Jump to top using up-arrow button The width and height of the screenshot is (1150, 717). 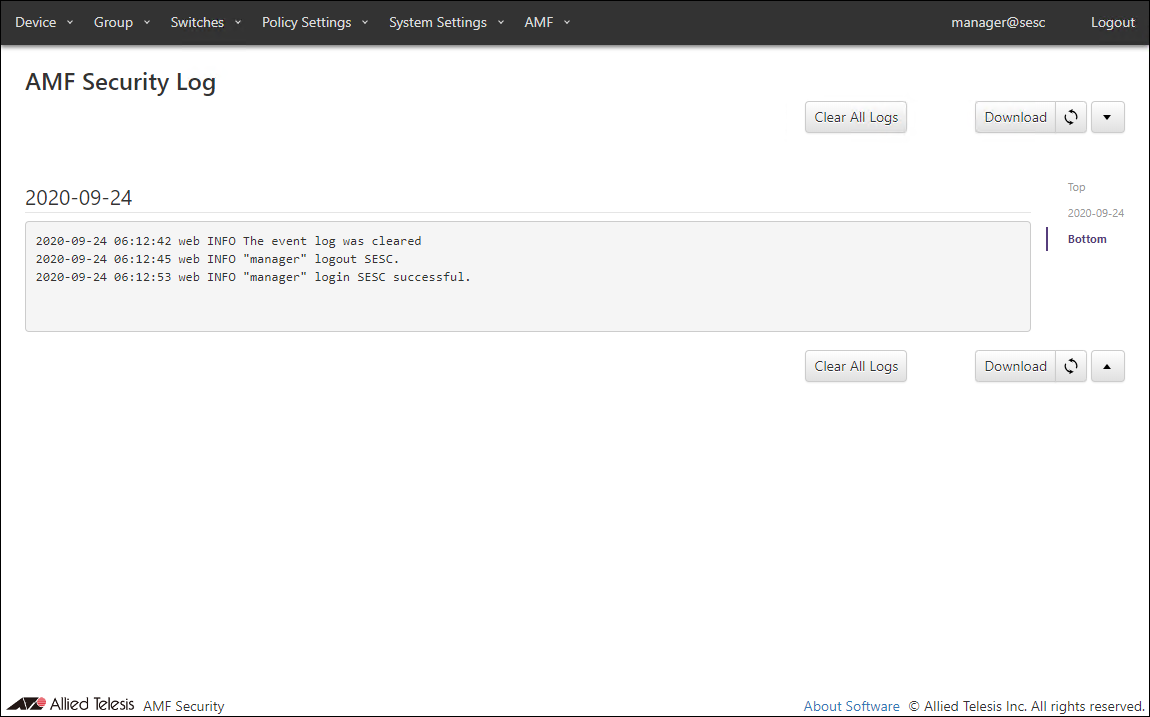(1107, 366)
